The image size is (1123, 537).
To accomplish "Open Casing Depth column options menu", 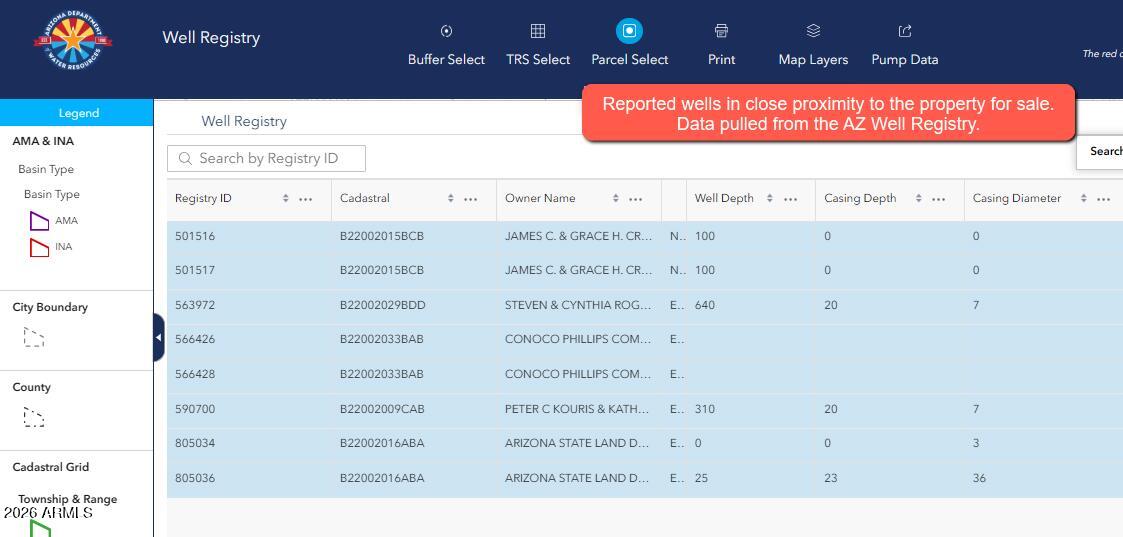I will click(939, 199).
